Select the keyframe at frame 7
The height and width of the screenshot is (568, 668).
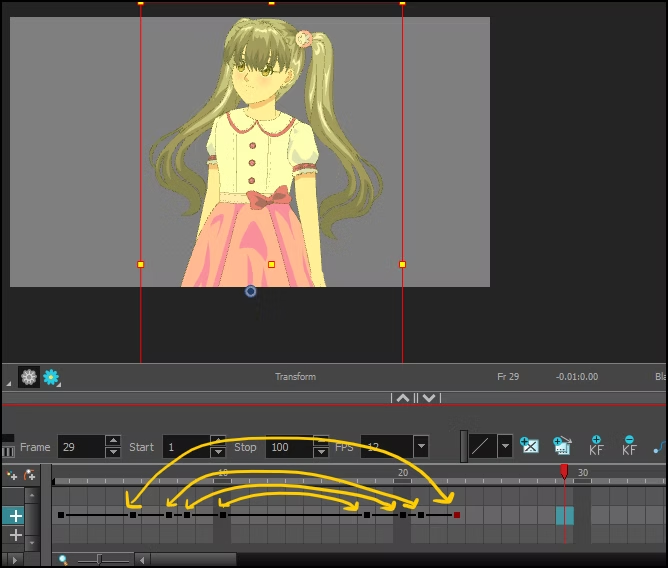(x=169, y=515)
